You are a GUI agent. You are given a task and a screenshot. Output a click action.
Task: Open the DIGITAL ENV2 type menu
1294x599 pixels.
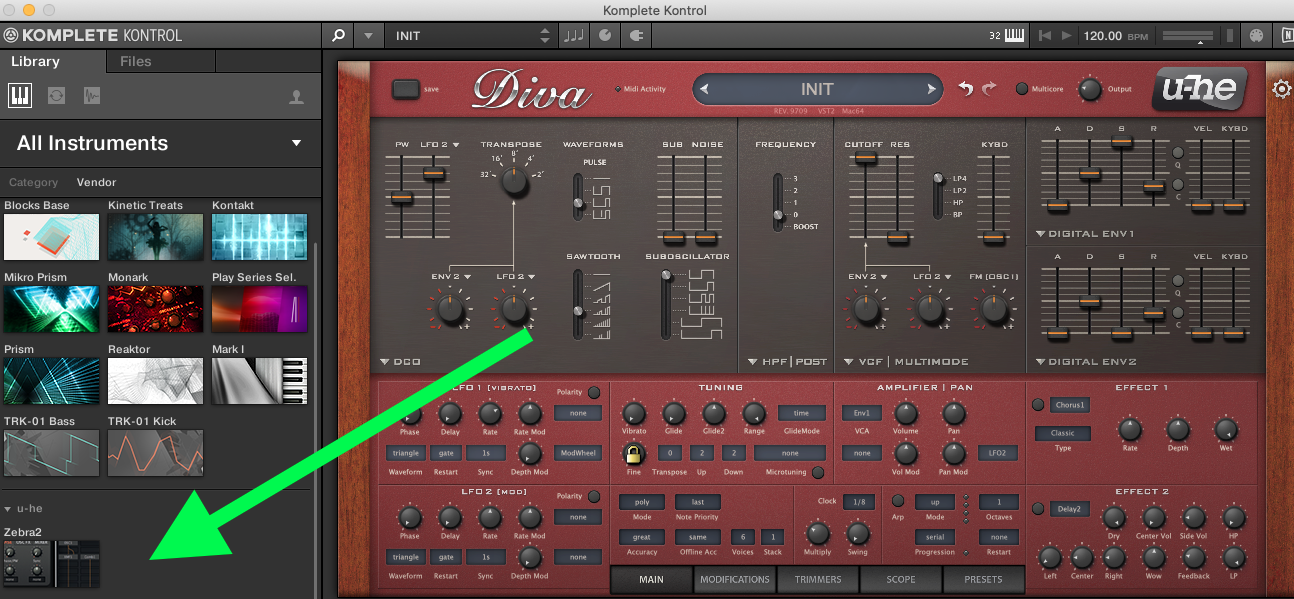pos(1085,362)
